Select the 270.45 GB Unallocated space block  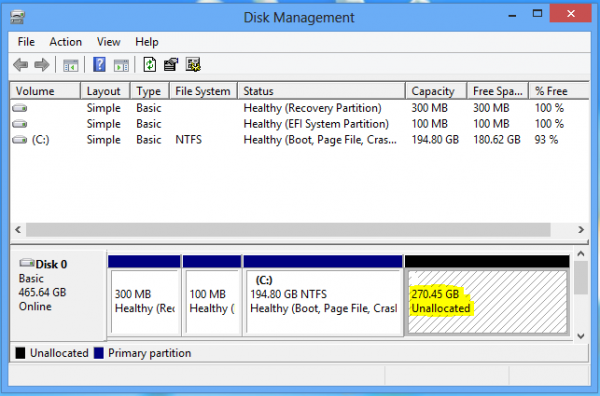[487, 295]
